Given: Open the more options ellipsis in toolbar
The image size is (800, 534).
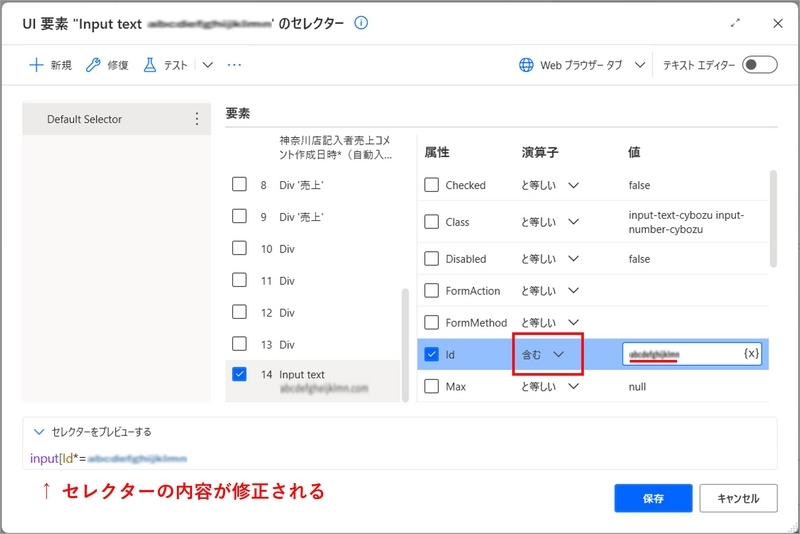Looking at the screenshot, I should (234, 65).
